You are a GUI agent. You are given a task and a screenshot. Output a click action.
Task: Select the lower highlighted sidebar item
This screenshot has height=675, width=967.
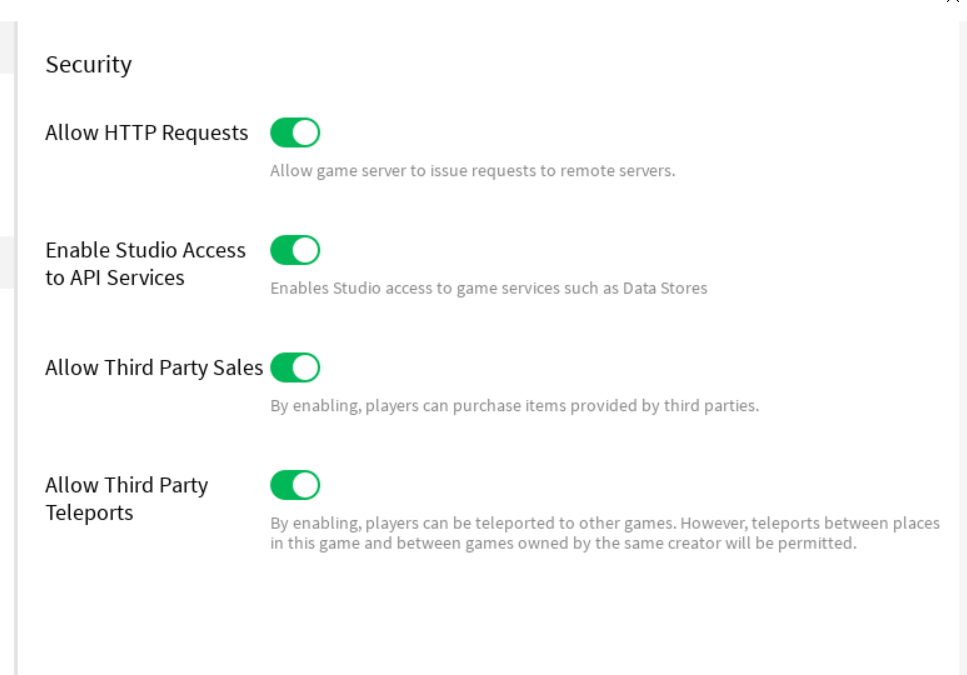6,263
